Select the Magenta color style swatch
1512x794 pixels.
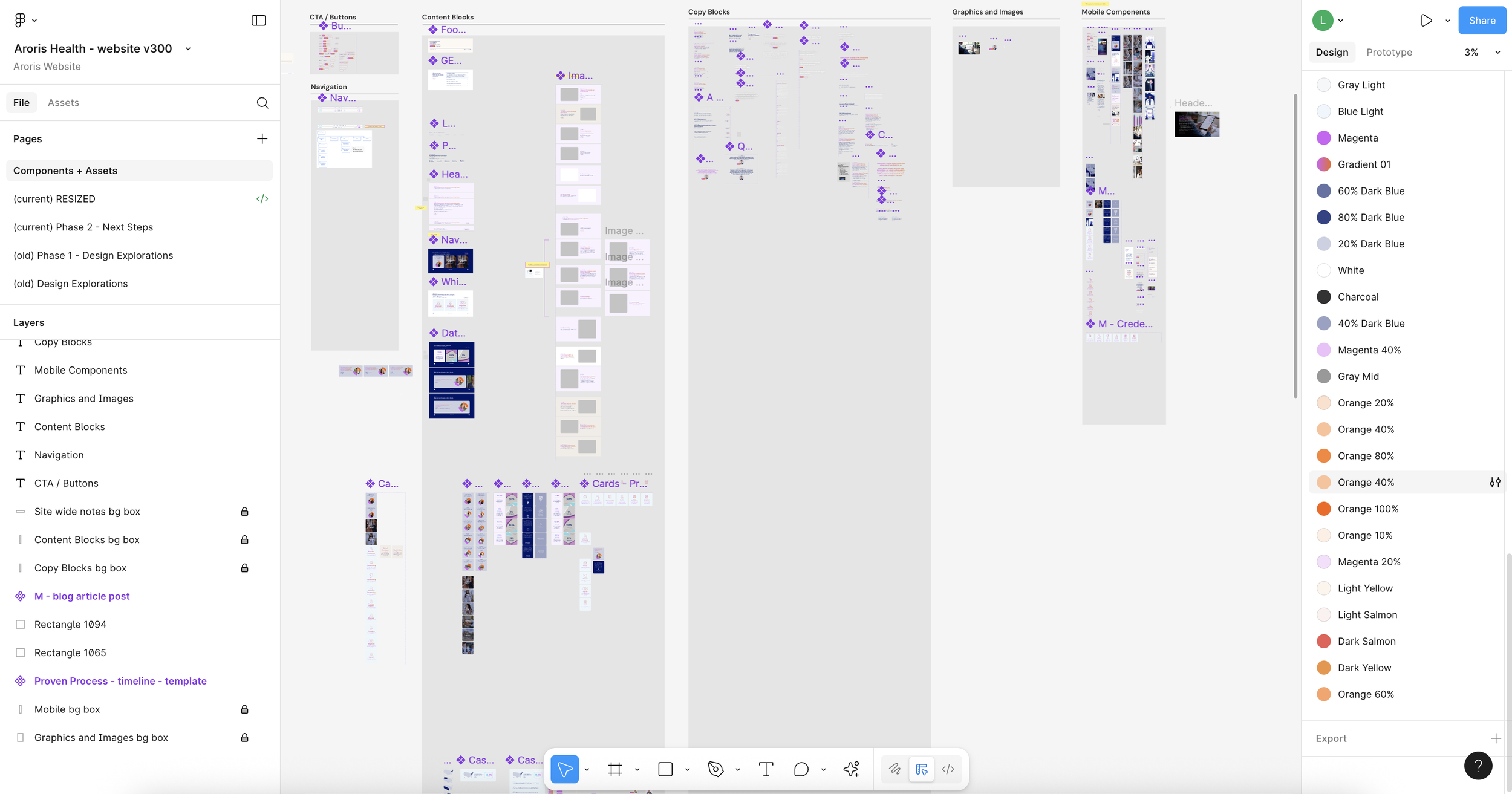coord(1323,138)
